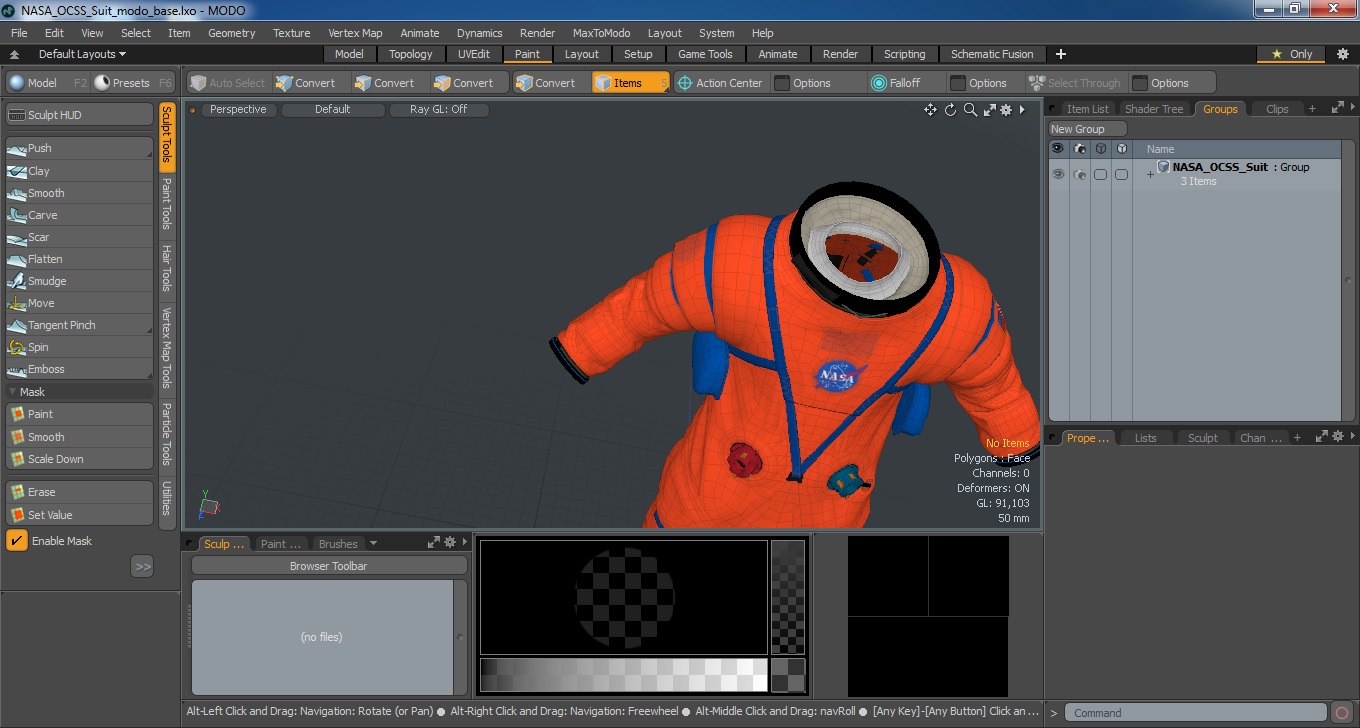Switch to the Shader Tree tab
The height and width of the screenshot is (728, 1360).
click(x=1153, y=109)
